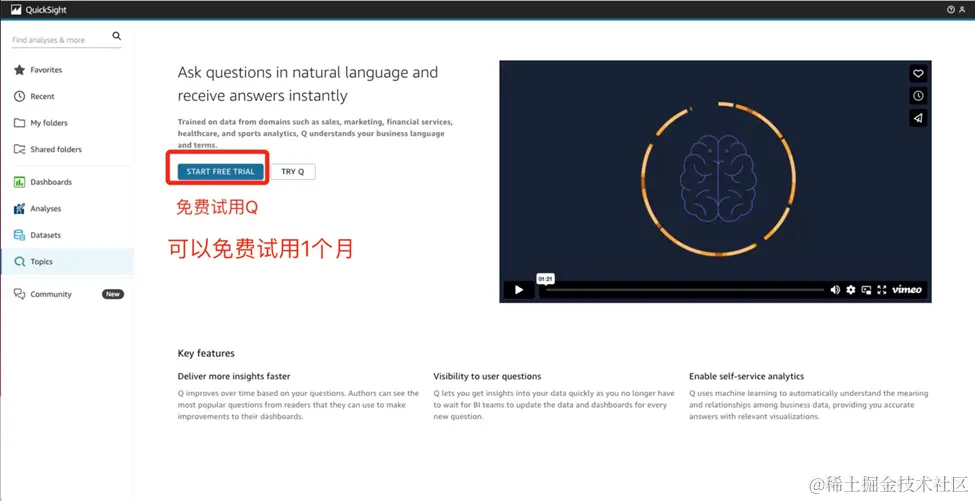
Task: Open the help icon in header
Action: pos(951,10)
